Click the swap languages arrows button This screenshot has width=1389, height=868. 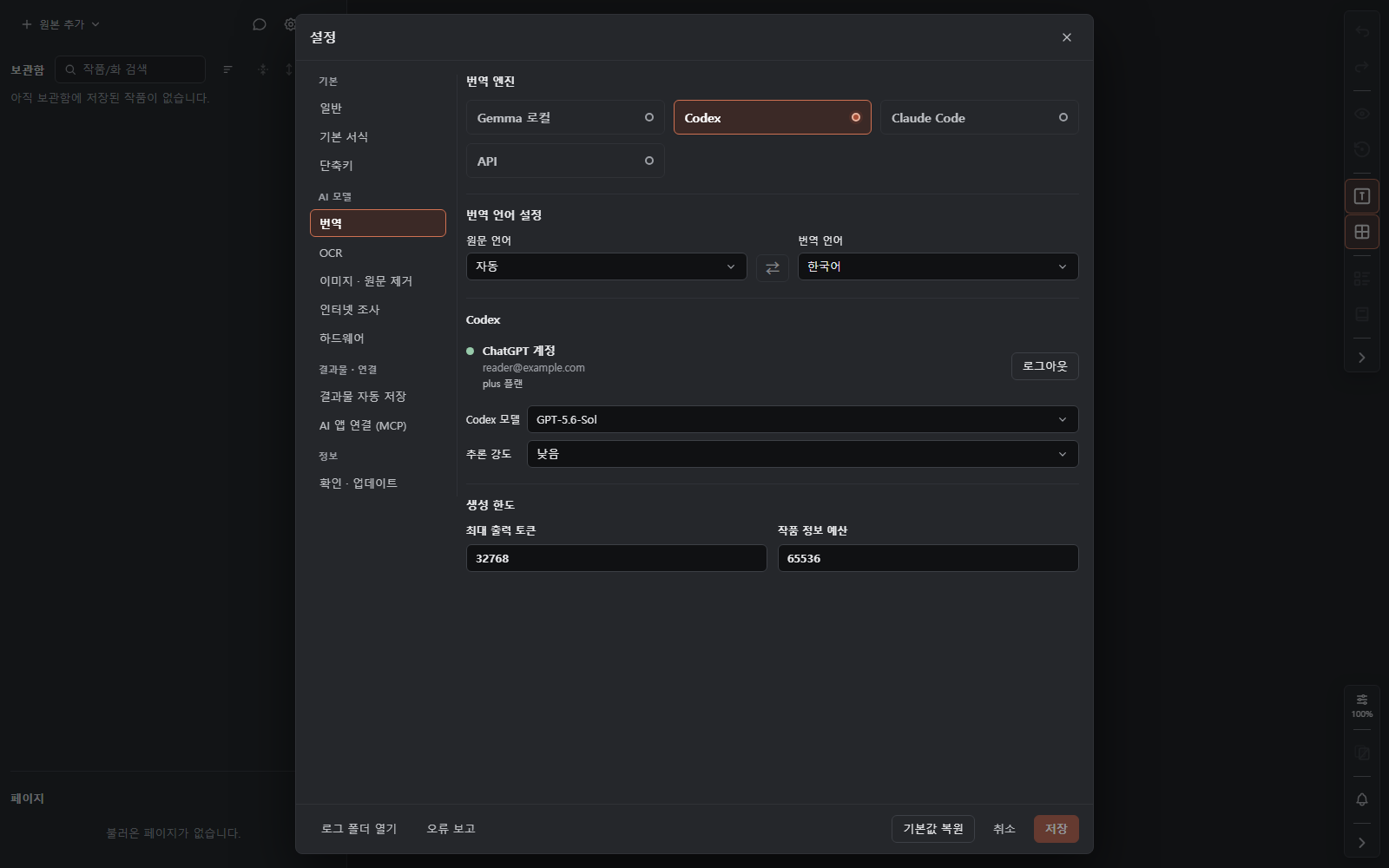tap(773, 267)
